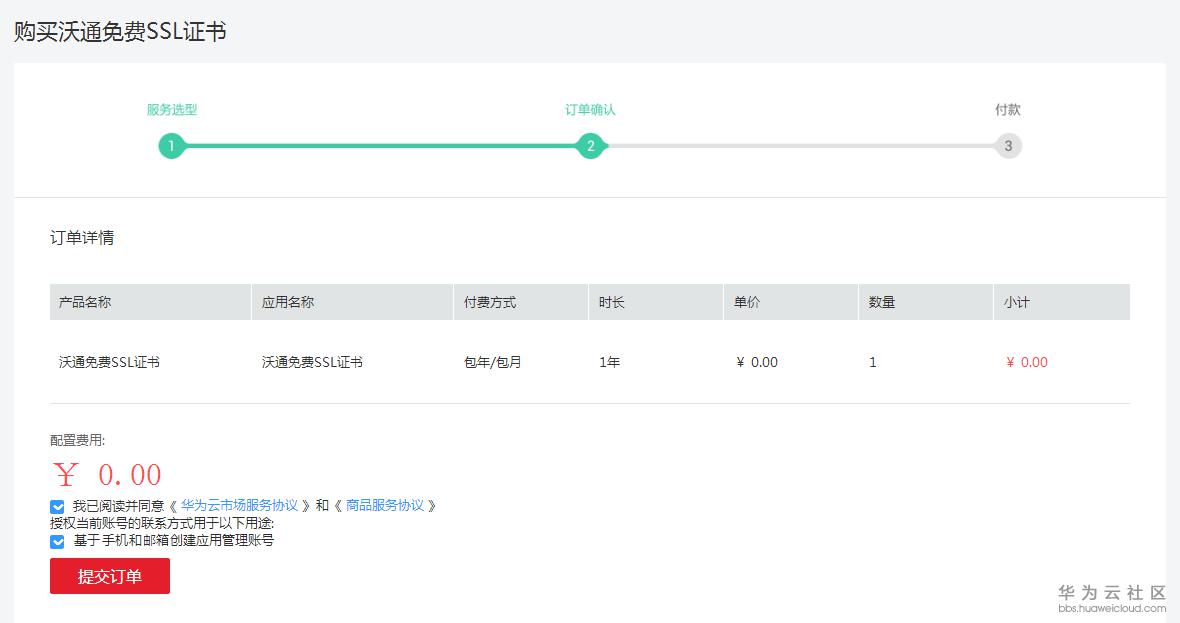
Task: Click the red ¥0.00 subtotal value
Action: pos(1027,362)
